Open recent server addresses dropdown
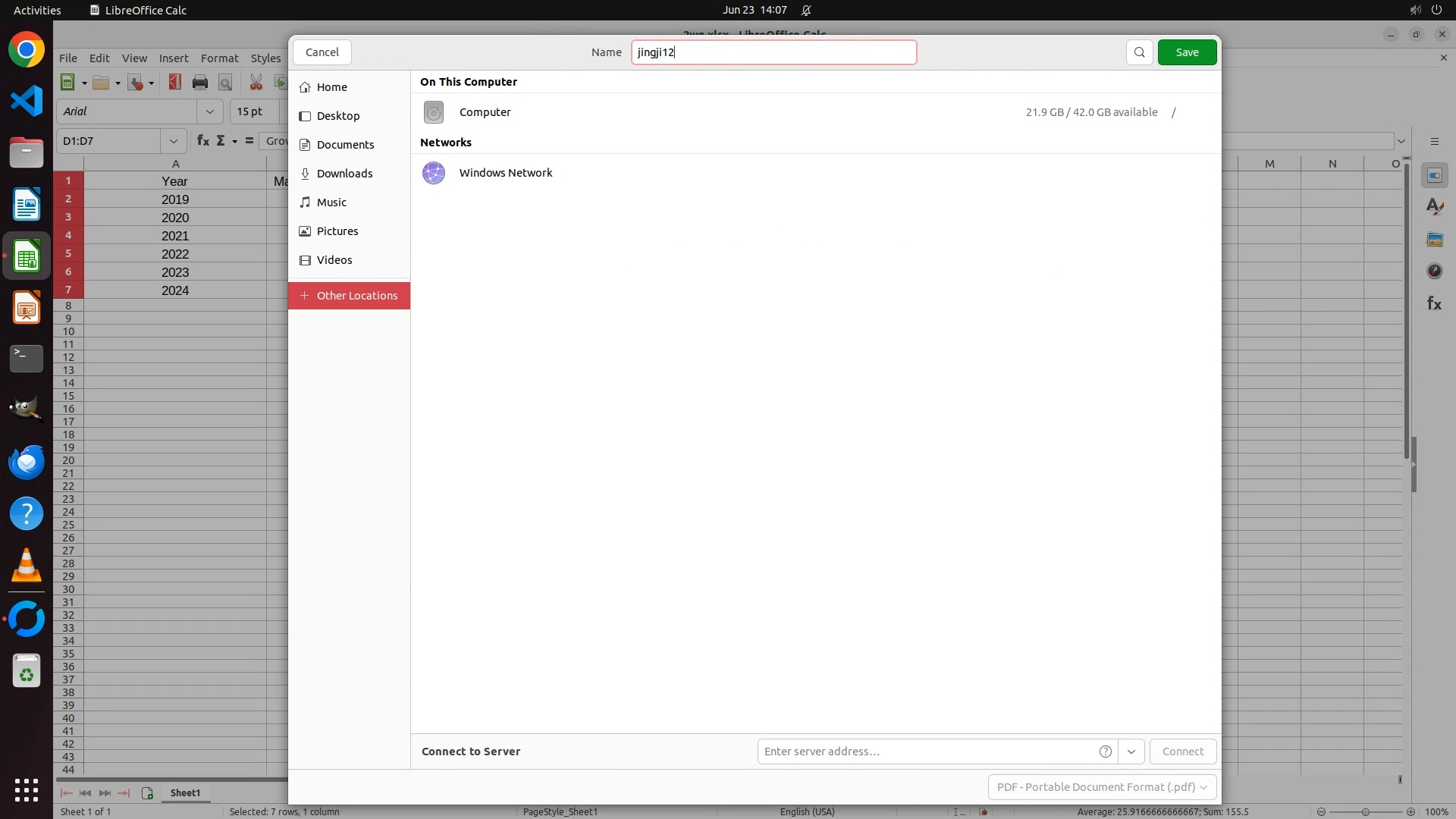The height and width of the screenshot is (819, 1456). (x=1131, y=752)
